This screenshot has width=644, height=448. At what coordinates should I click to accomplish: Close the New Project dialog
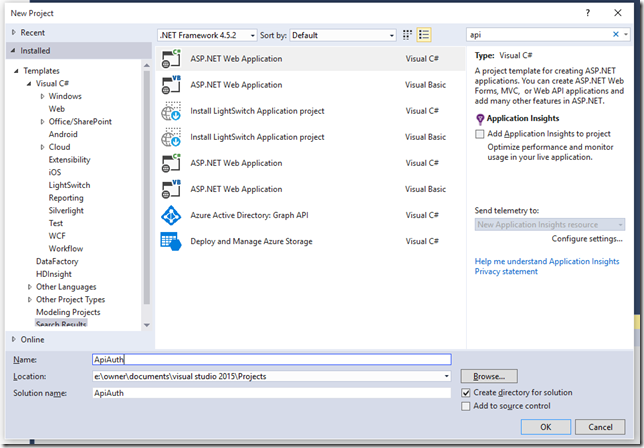618,13
